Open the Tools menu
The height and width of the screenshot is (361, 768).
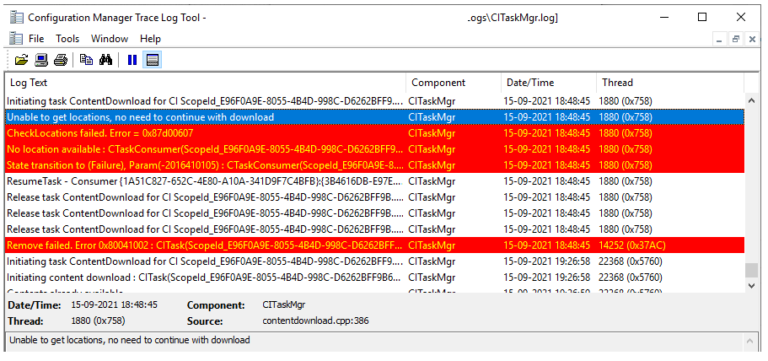(x=68, y=39)
